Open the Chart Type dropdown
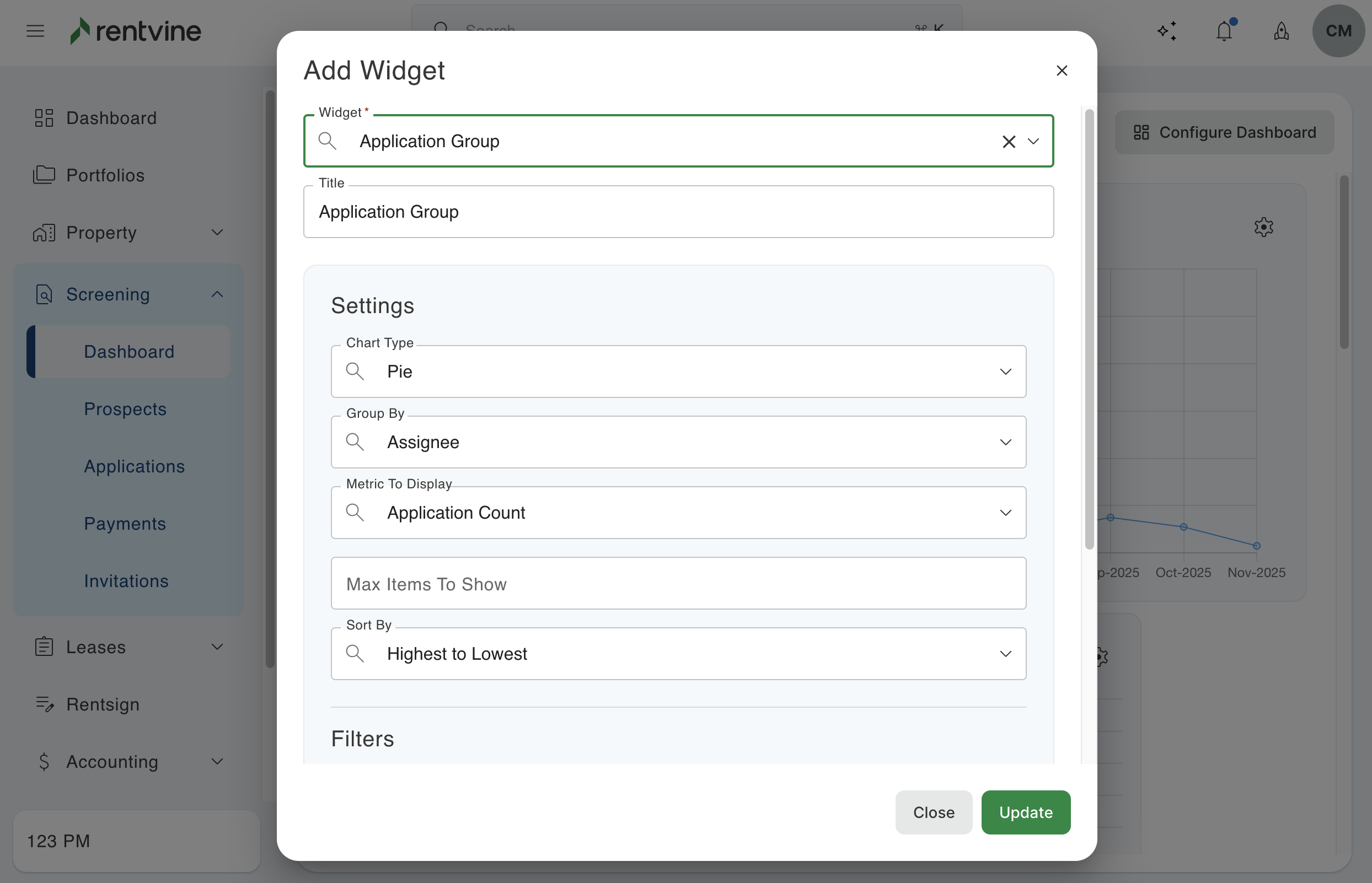Viewport: 1372px width, 883px height. pyautogui.click(x=1005, y=371)
